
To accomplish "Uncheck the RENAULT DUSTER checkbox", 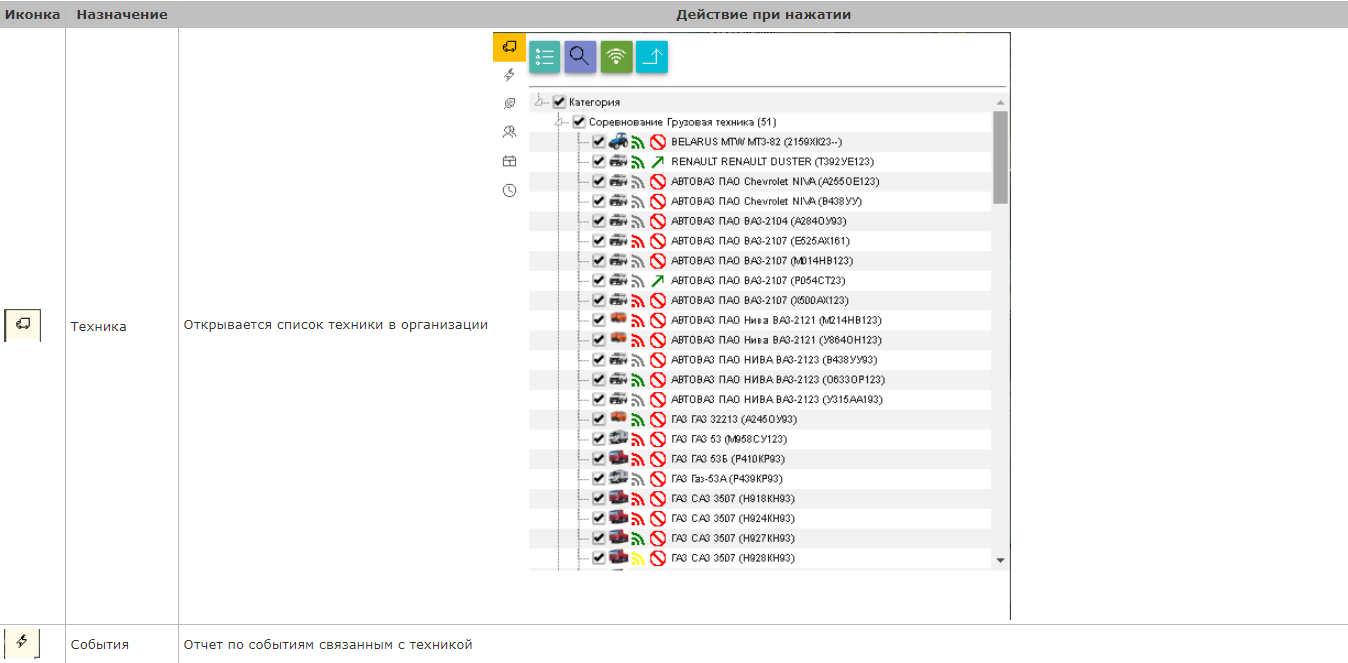I will pos(598,161).
